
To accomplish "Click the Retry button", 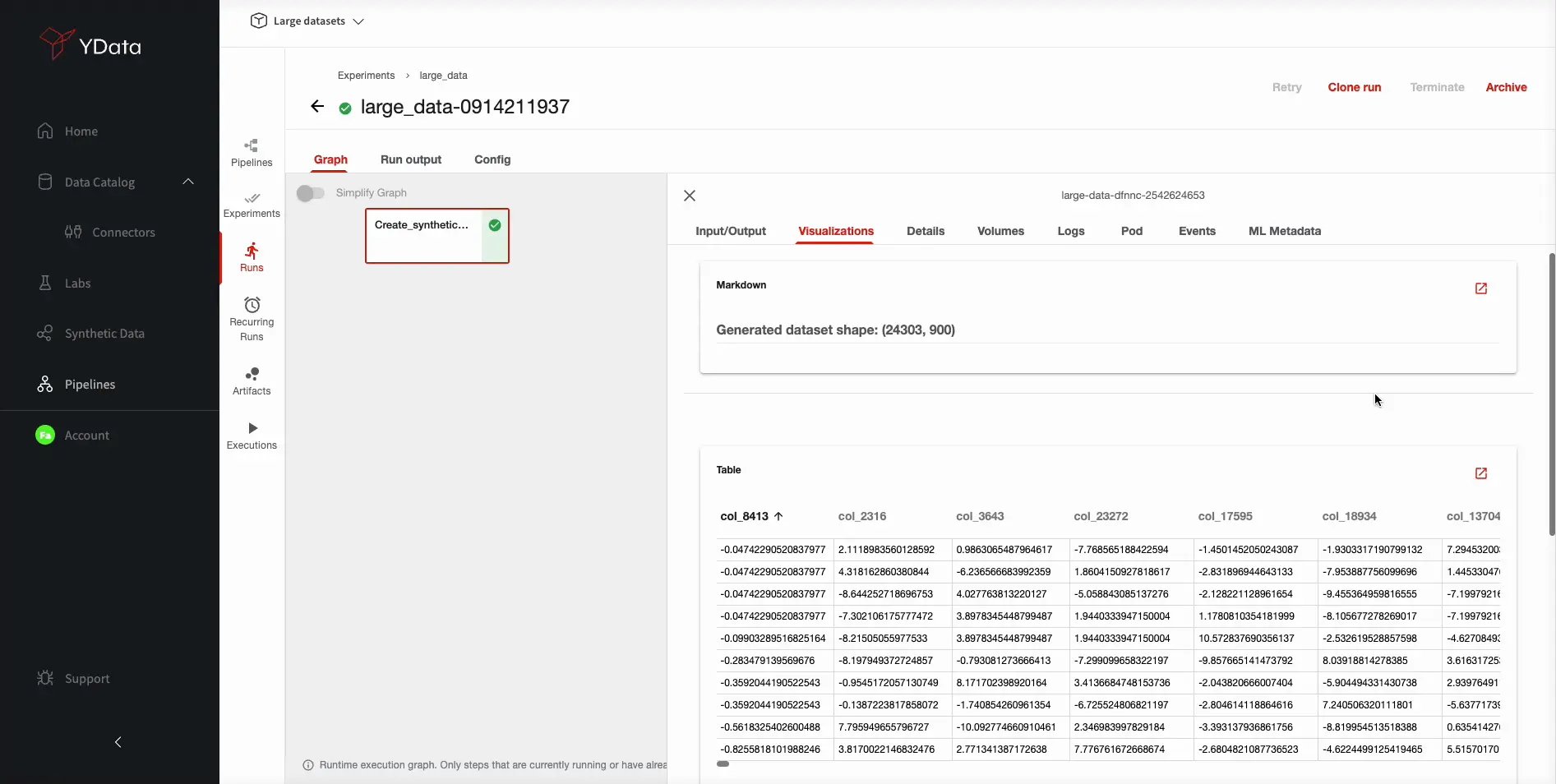I will point(1286,87).
